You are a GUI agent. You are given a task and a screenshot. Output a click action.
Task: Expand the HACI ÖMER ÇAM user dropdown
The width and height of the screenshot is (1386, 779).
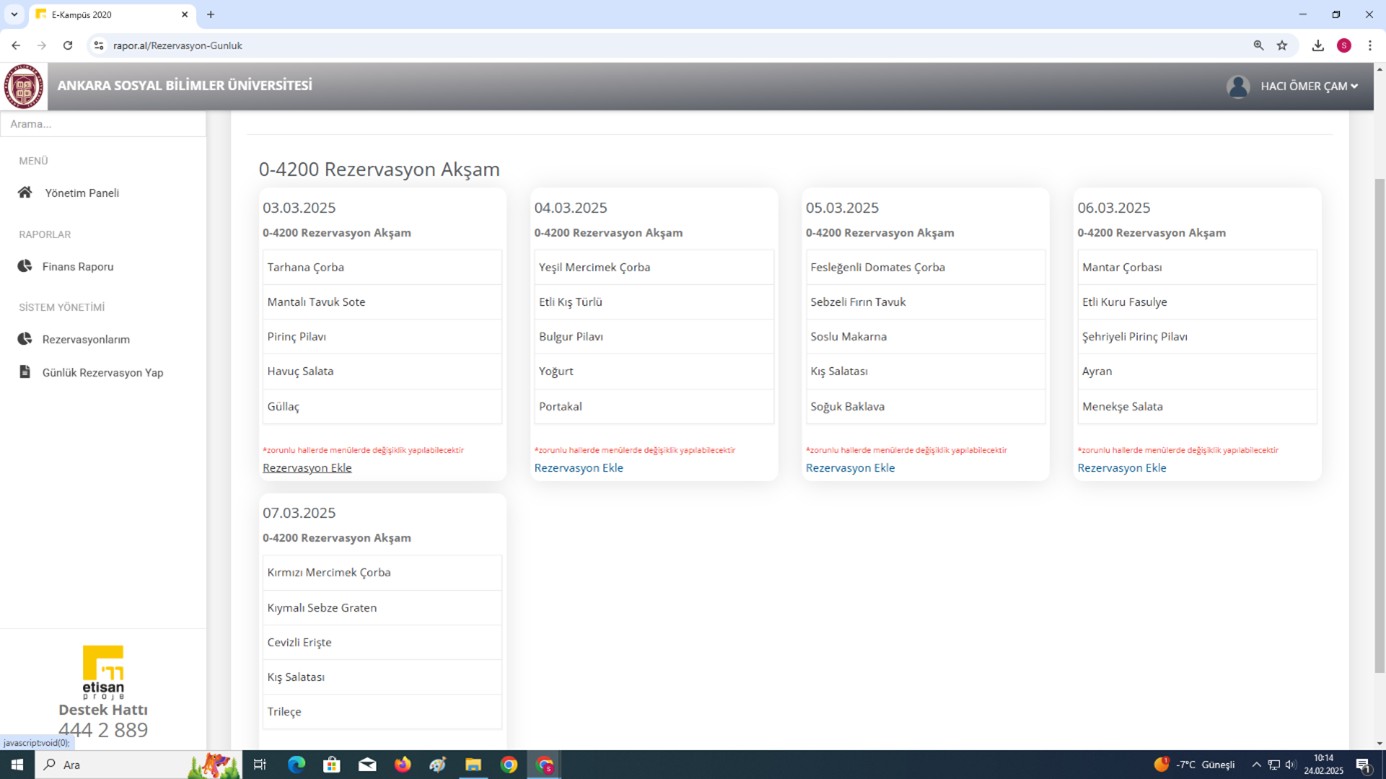[x=1309, y=86]
